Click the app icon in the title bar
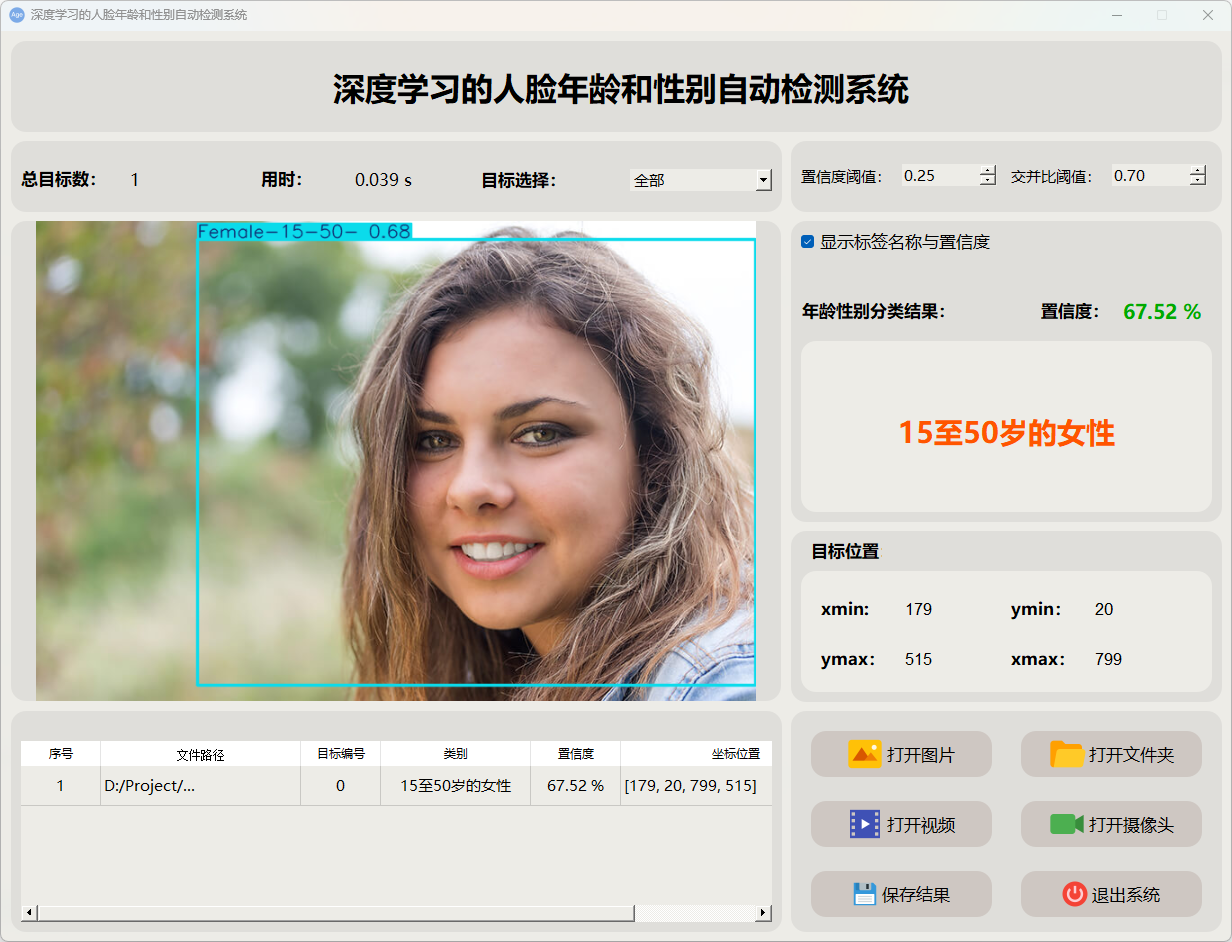This screenshot has width=1232, height=942. [16, 15]
